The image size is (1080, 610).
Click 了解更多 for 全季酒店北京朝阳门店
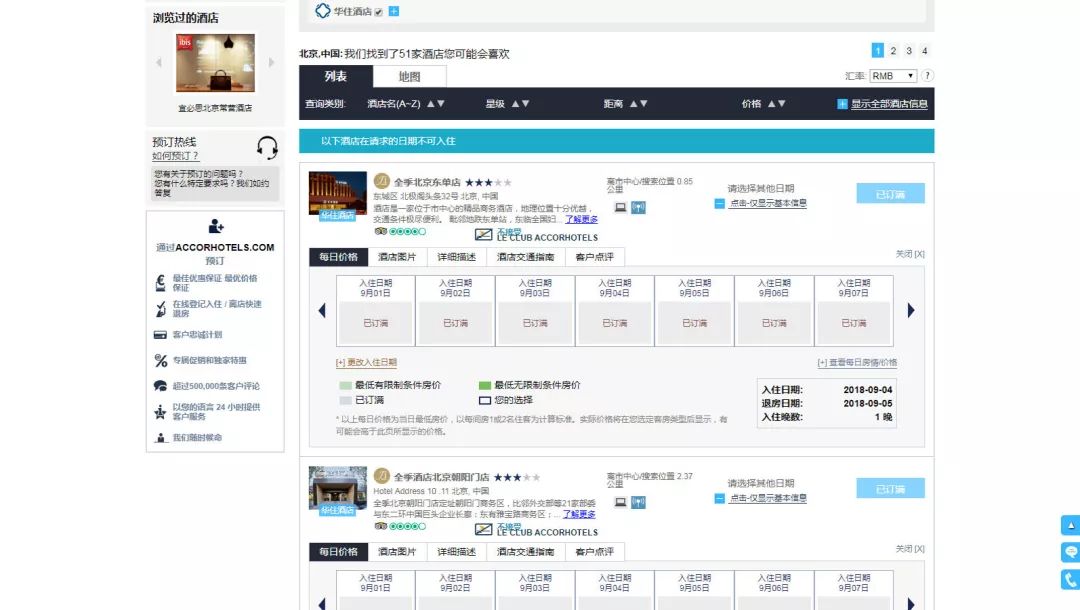579,514
